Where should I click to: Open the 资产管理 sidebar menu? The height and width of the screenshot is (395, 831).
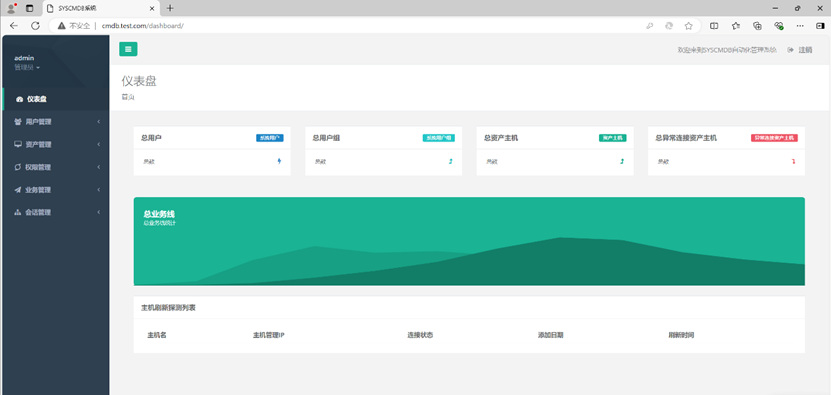pyautogui.click(x=55, y=144)
